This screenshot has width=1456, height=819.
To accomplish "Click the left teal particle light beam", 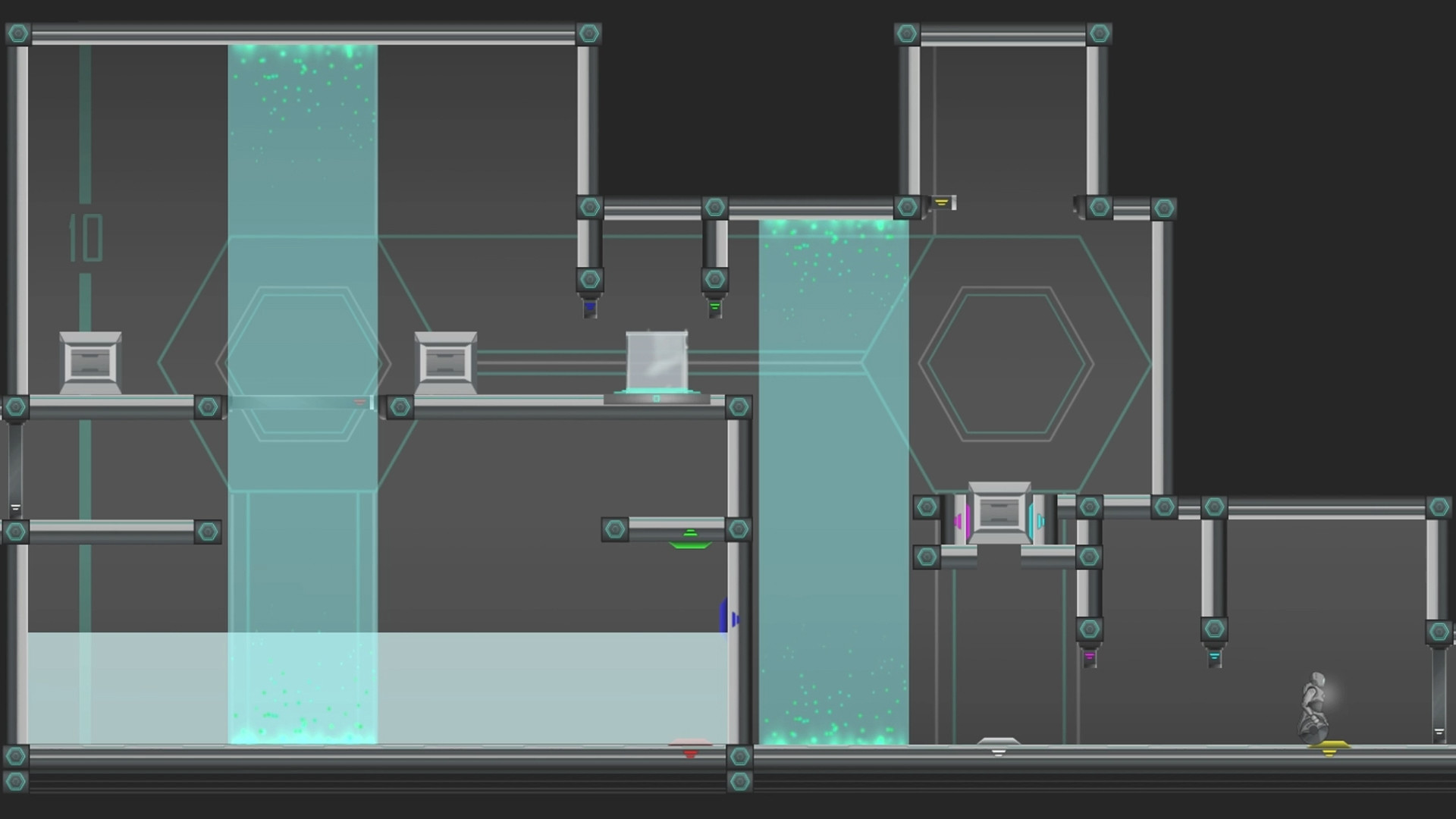I will pos(303,394).
